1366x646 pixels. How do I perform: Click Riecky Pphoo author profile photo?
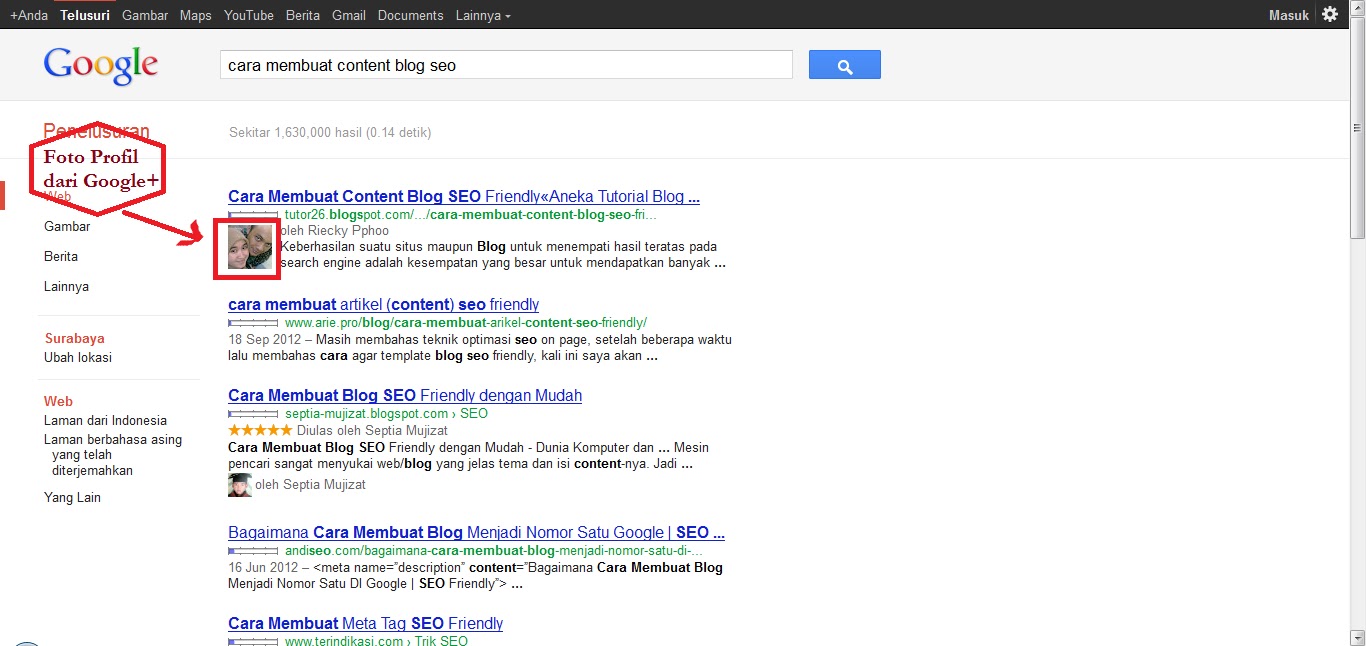250,247
